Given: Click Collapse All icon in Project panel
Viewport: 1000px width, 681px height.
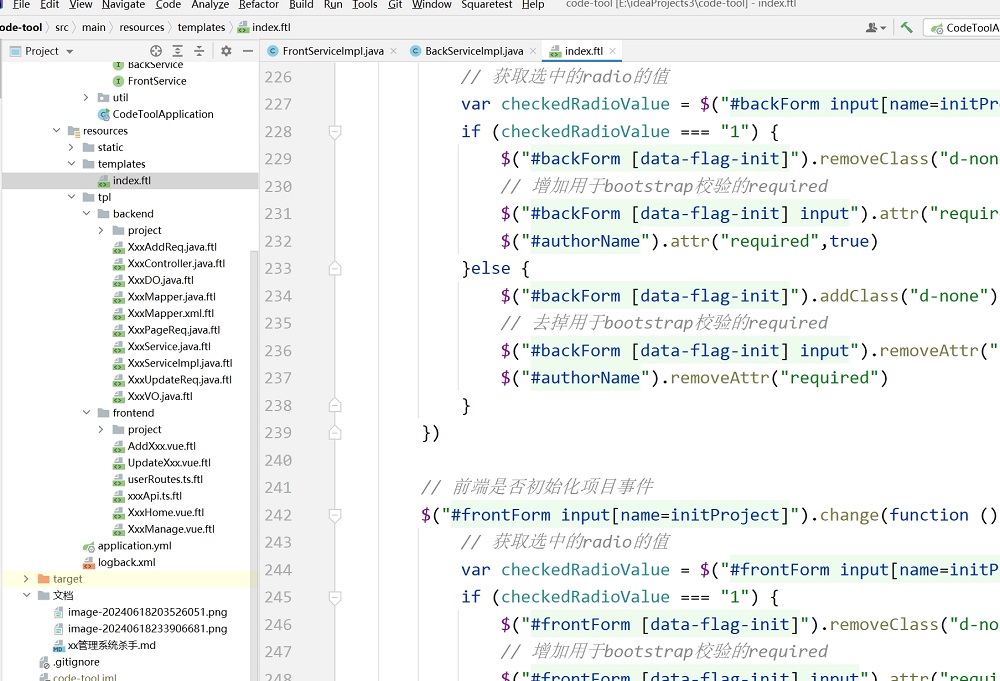Looking at the screenshot, I should [x=199, y=51].
